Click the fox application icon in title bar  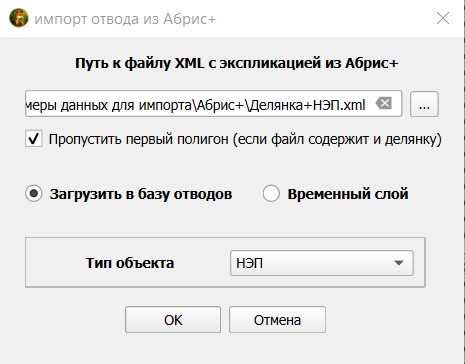19,18
